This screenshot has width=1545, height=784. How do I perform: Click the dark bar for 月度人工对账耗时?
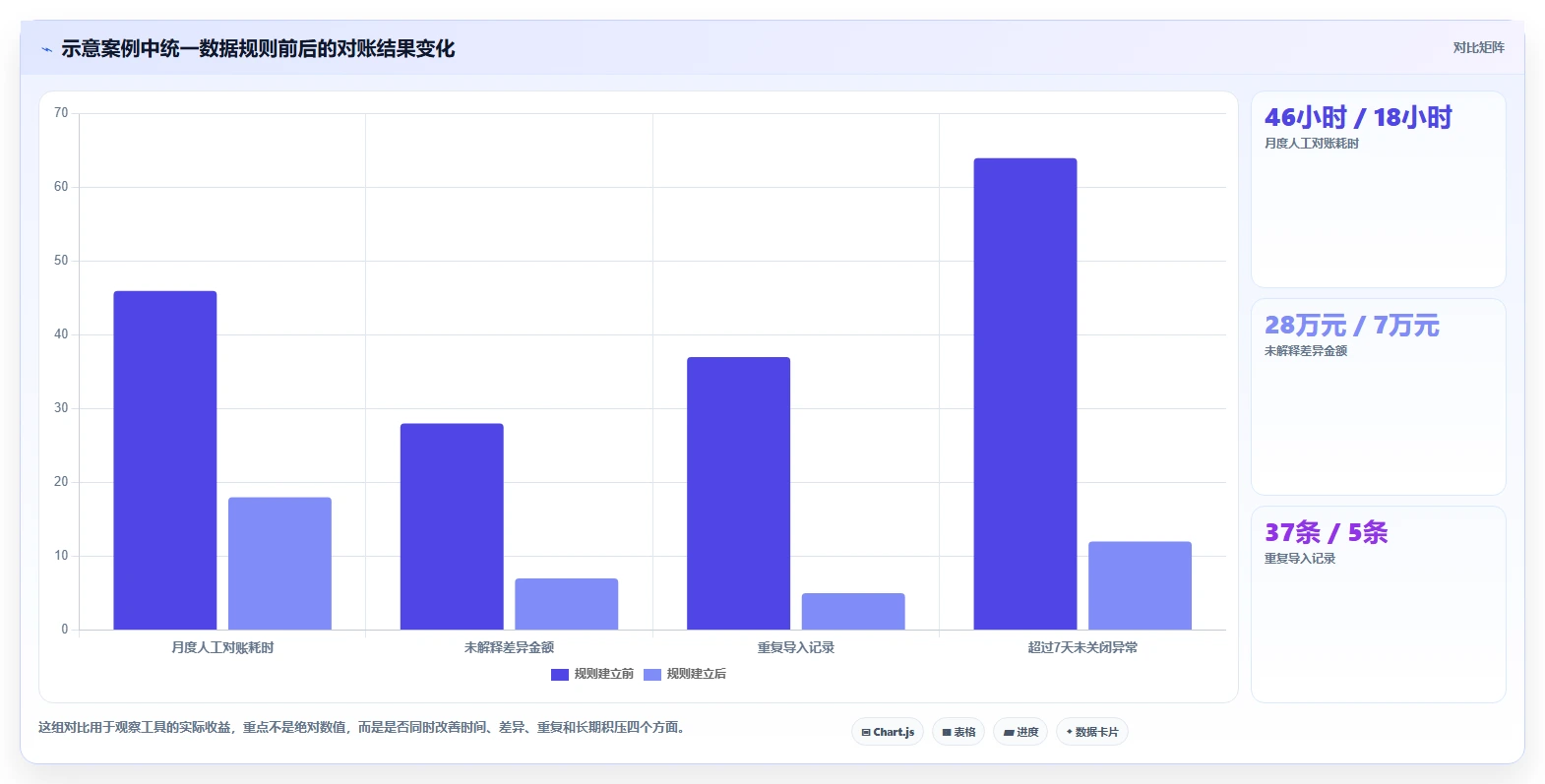(165, 460)
